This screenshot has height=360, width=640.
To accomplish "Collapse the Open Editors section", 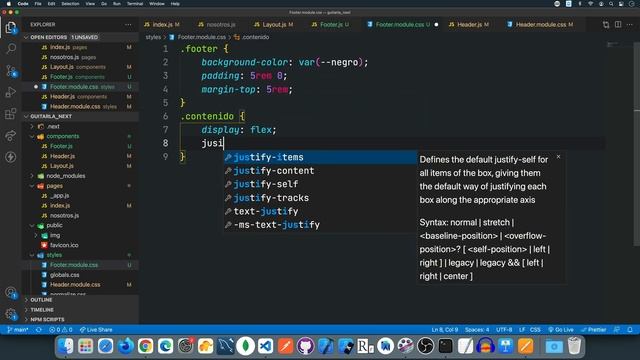I will [x=81, y=37].
